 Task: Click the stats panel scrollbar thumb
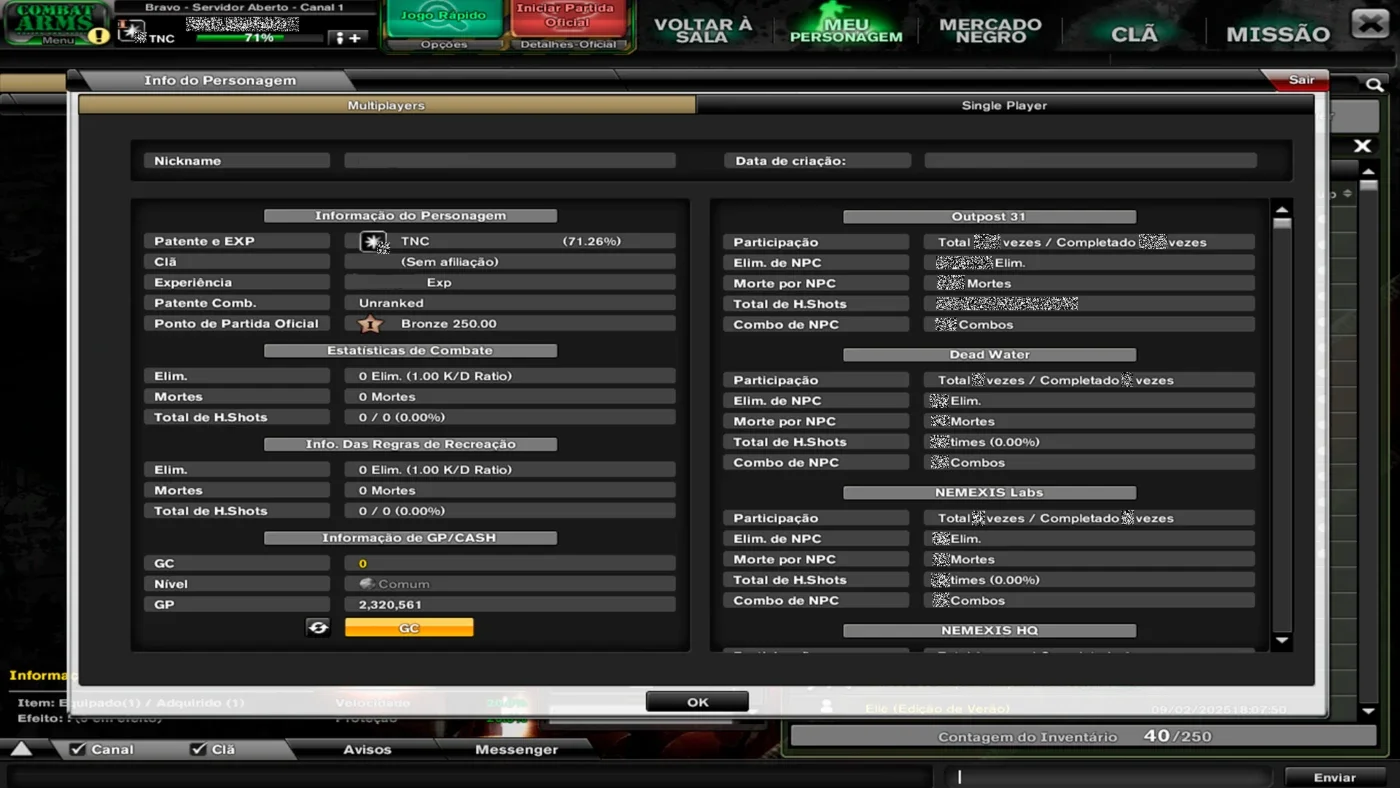1282,224
